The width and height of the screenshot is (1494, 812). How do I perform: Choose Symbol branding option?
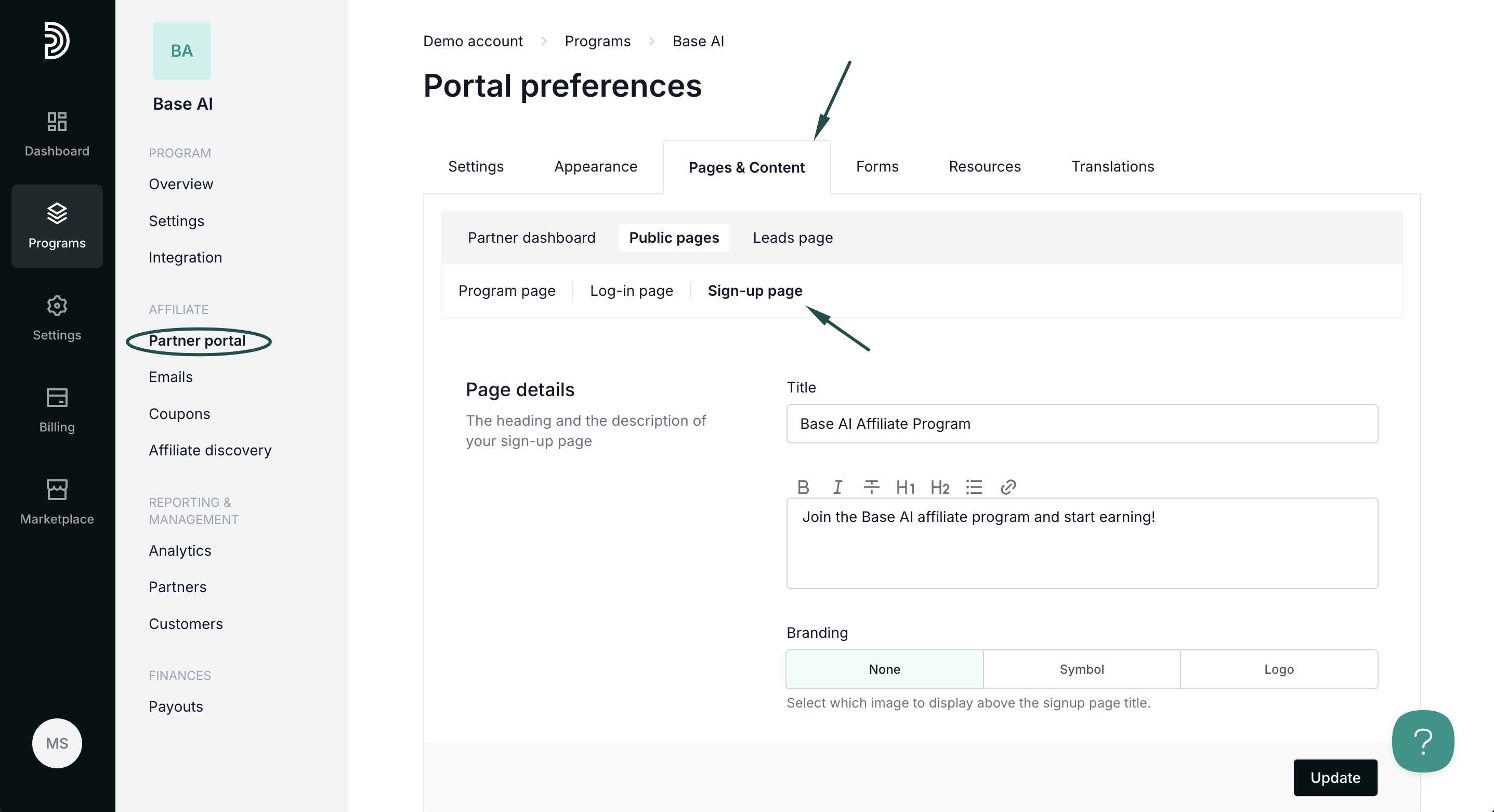[1082, 670]
